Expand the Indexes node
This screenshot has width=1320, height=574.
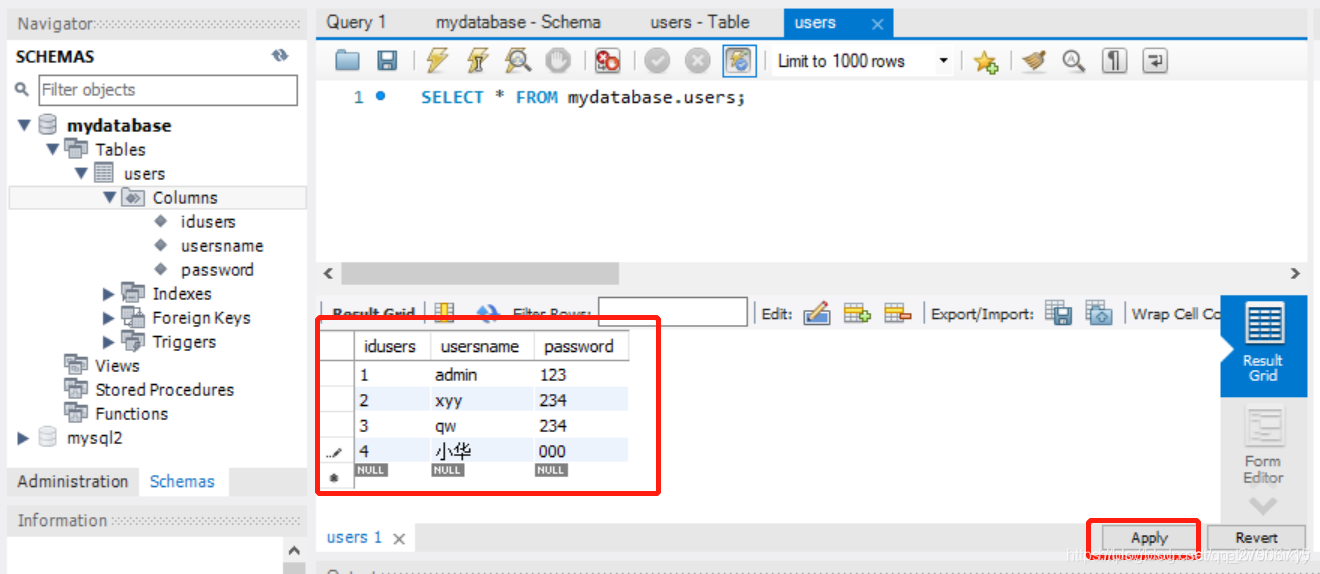click(108, 293)
